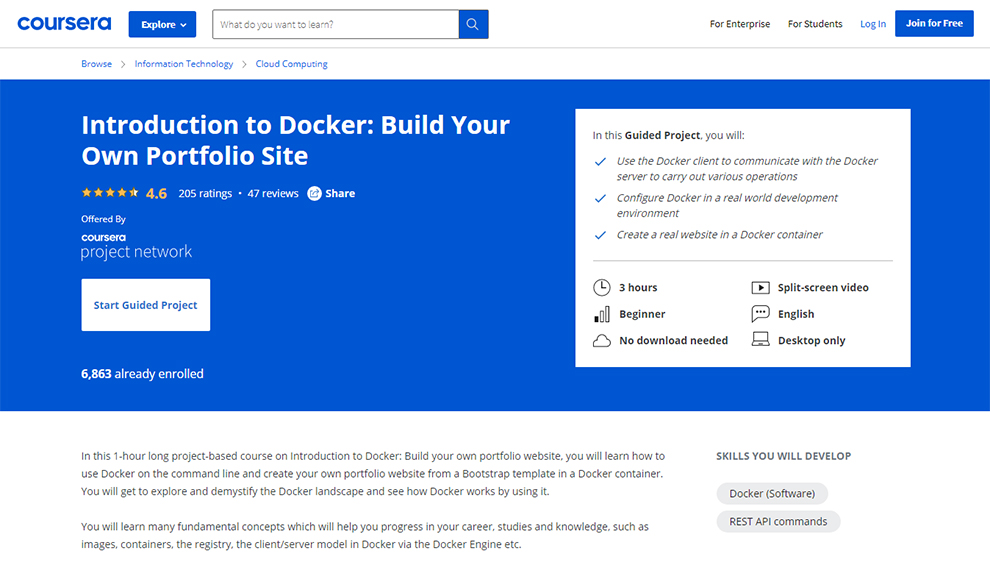Click the course title 'Introduction to Docker' heading
The height and width of the screenshot is (562, 990).
coord(295,140)
